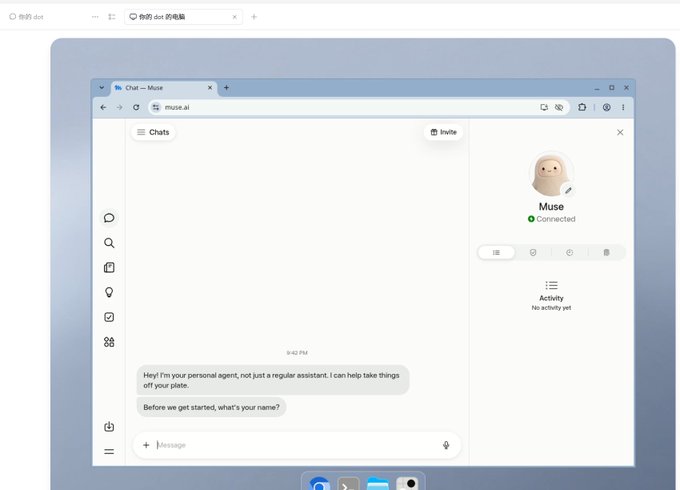Click the Muse avatar image
This screenshot has height=490, width=680.
[549, 175]
